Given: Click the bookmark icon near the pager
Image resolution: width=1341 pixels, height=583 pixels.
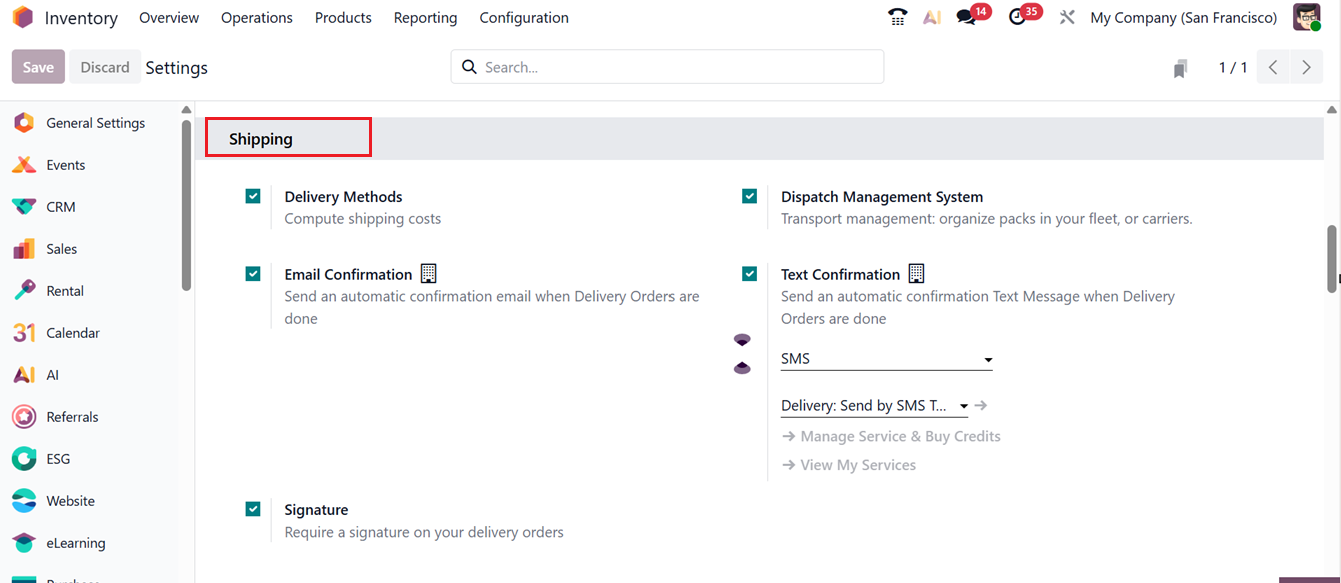Looking at the screenshot, I should pos(1181,68).
